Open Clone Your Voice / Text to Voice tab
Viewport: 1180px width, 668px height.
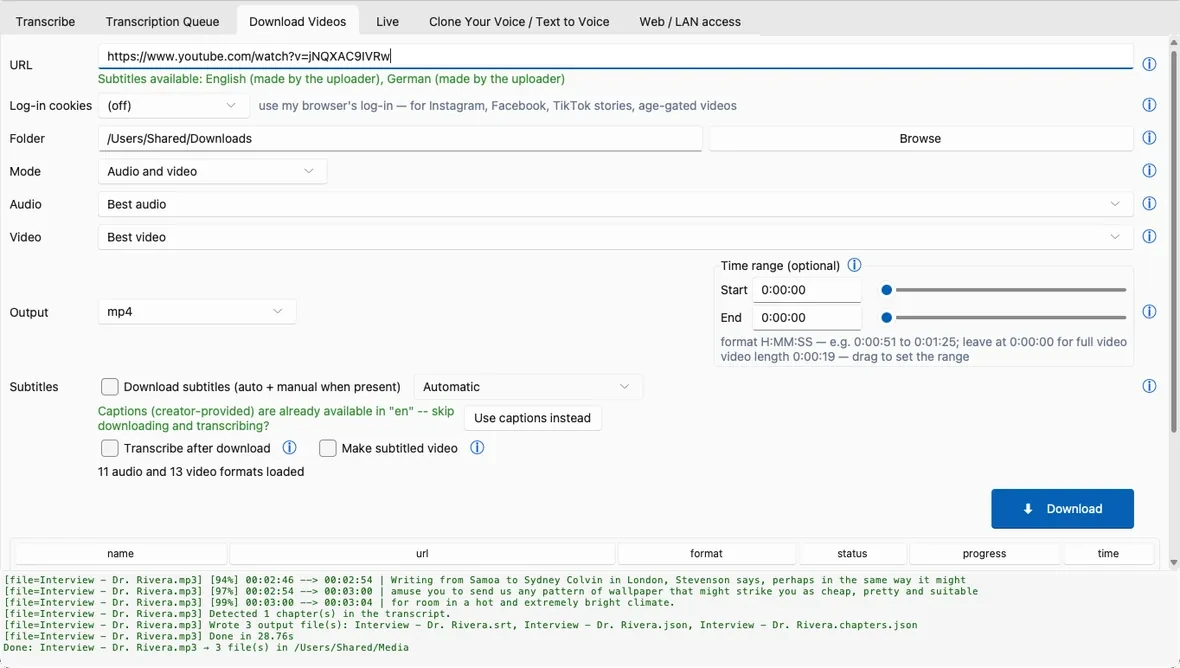coord(519,21)
